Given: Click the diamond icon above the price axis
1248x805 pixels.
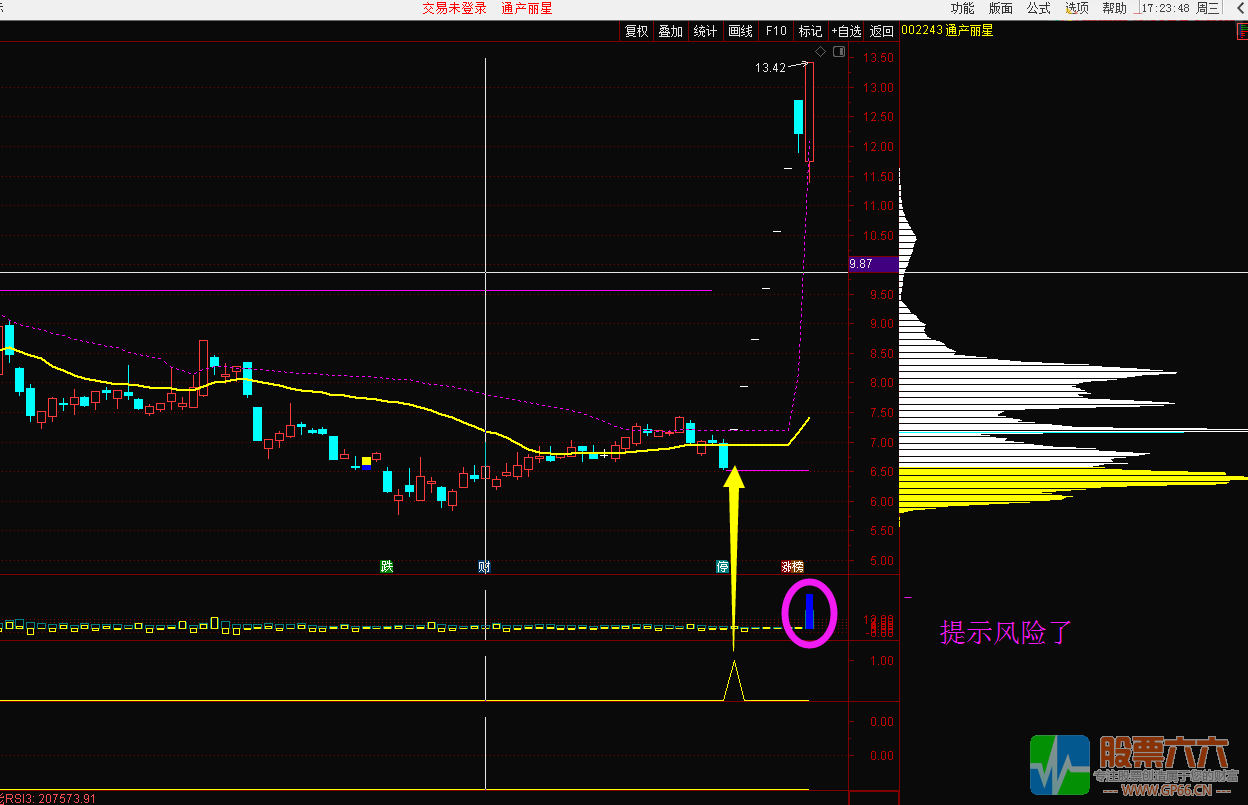Looking at the screenshot, I should click(x=821, y=51).
